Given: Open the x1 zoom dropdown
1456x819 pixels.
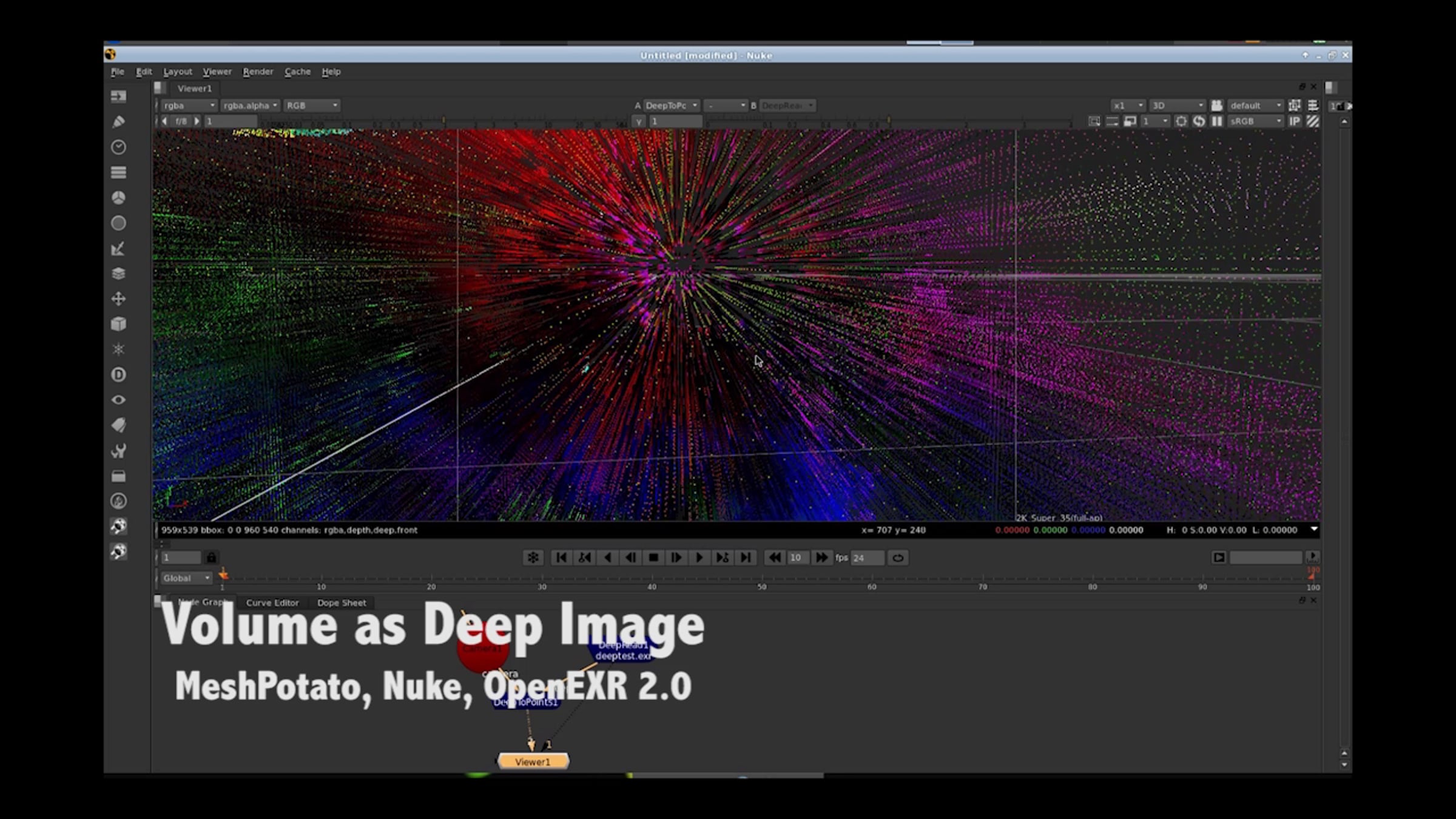Looking at the screenshot, I should point(1128,106).
